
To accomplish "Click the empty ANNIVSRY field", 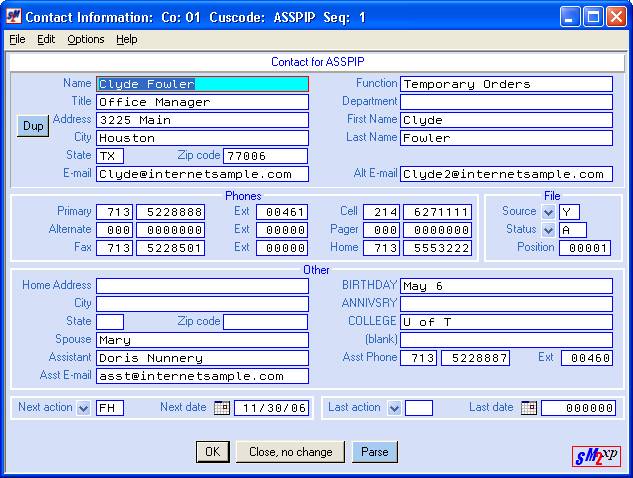I will point(507,304).
